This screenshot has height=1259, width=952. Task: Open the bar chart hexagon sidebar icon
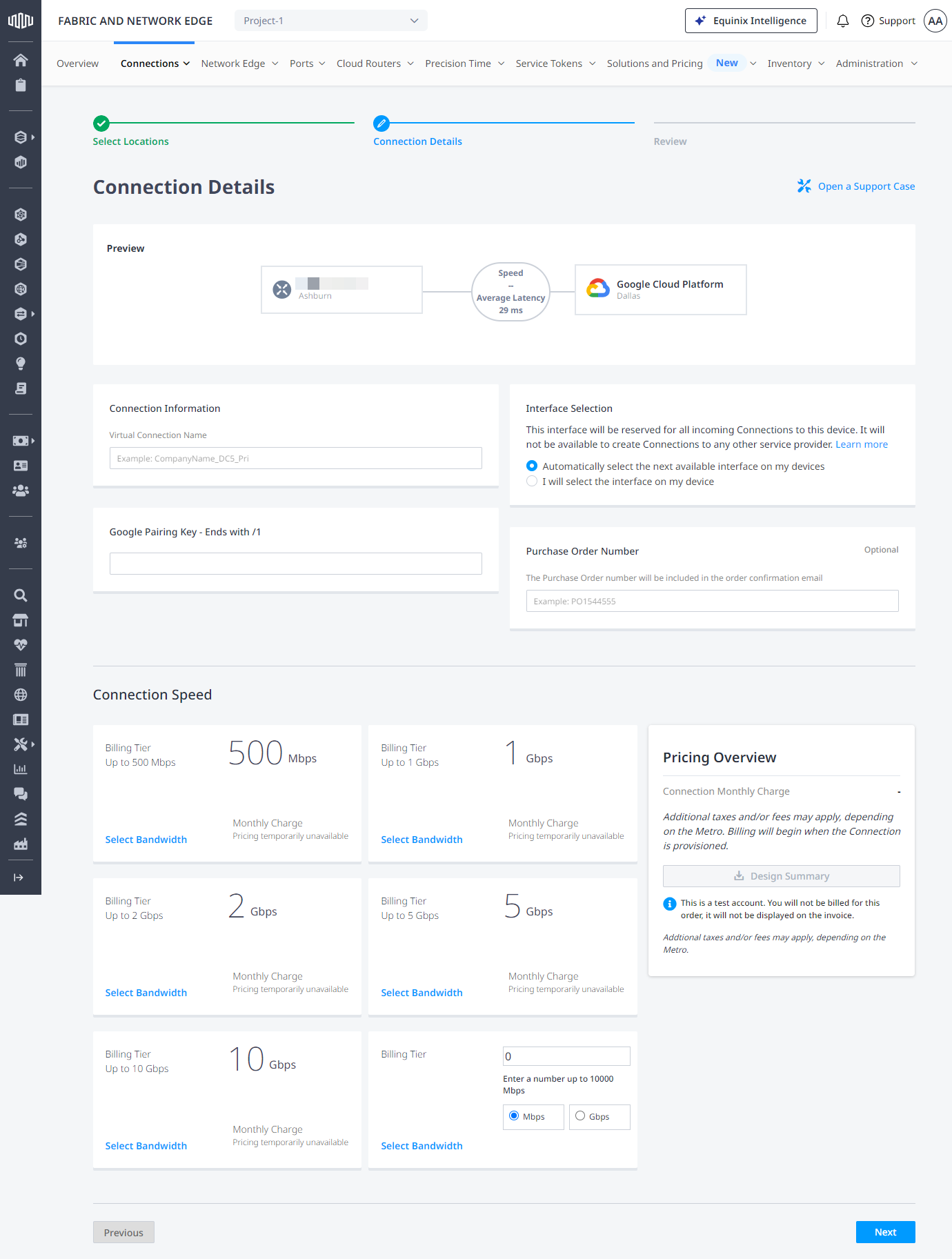(21, 162)
